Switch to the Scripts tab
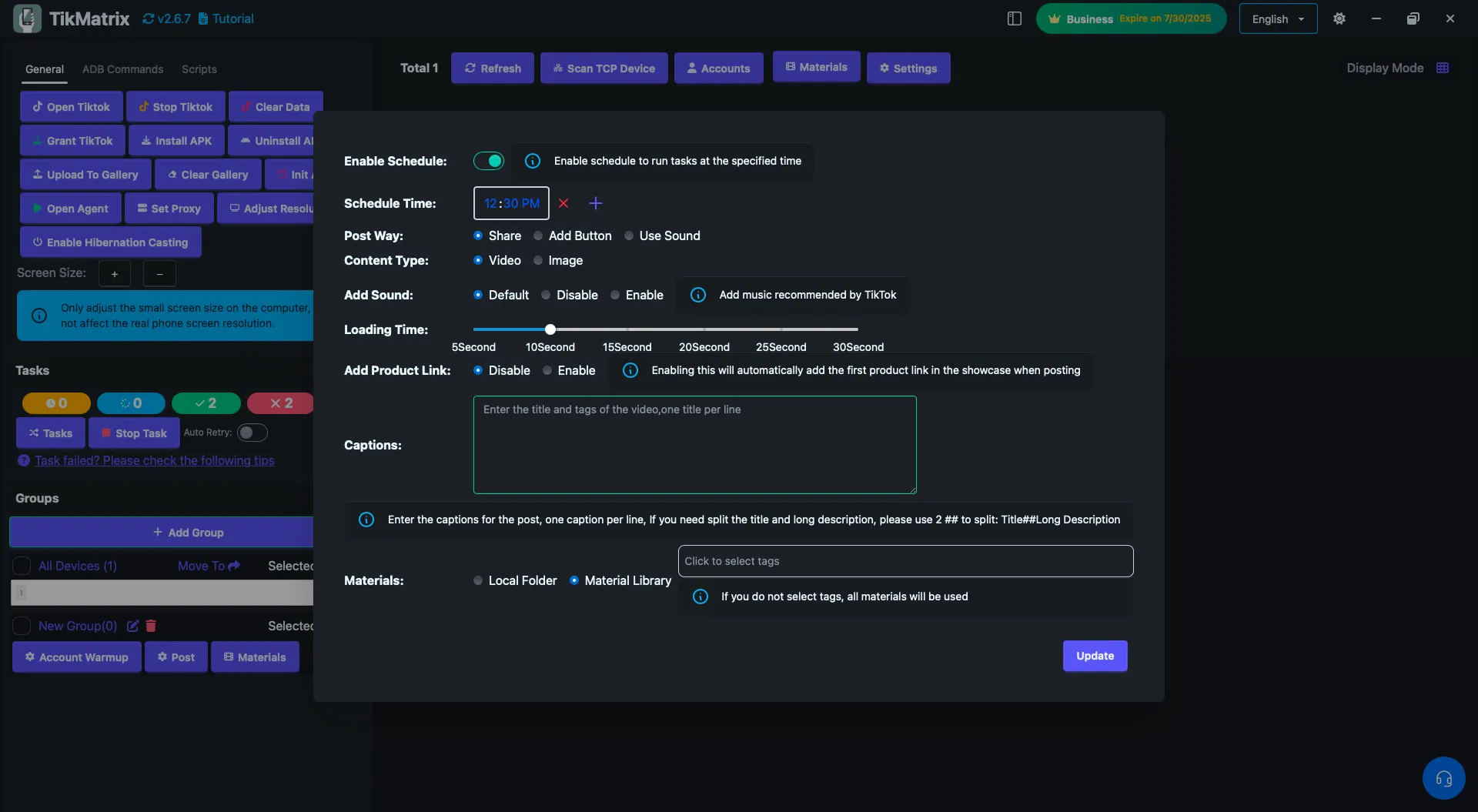 tap(199, 69)
